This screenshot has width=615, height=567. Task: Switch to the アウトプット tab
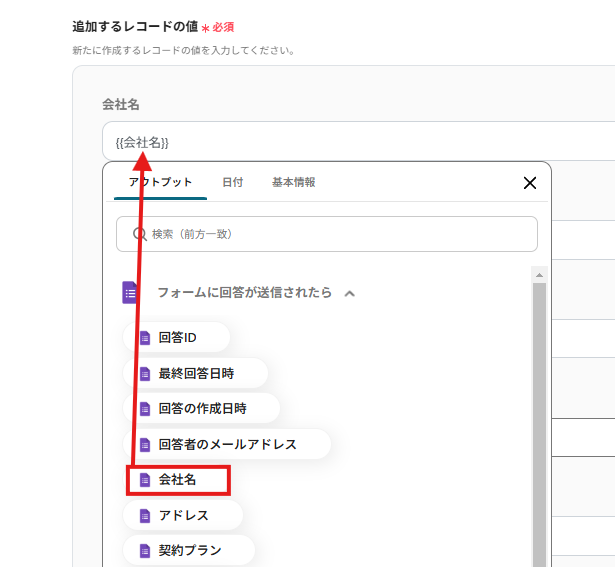coord(160,182)
